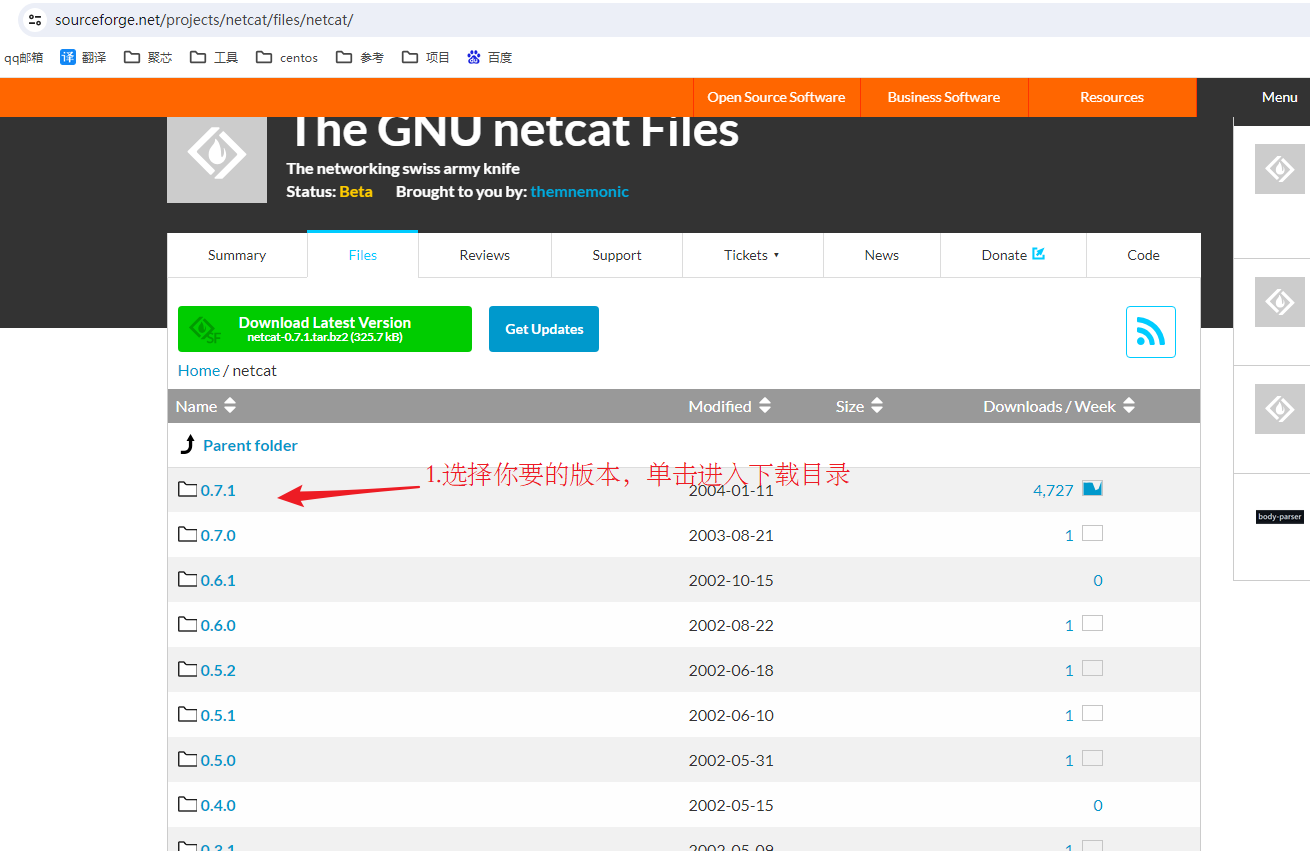Click the RSS feed icon
This screenshot has height=851, width=1310.
(1150, 332)
